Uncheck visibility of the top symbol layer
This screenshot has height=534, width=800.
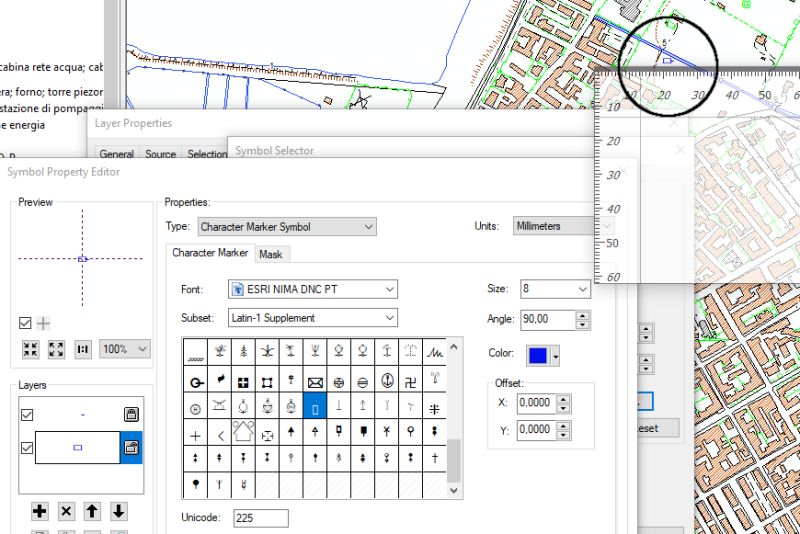coord(27,415)
